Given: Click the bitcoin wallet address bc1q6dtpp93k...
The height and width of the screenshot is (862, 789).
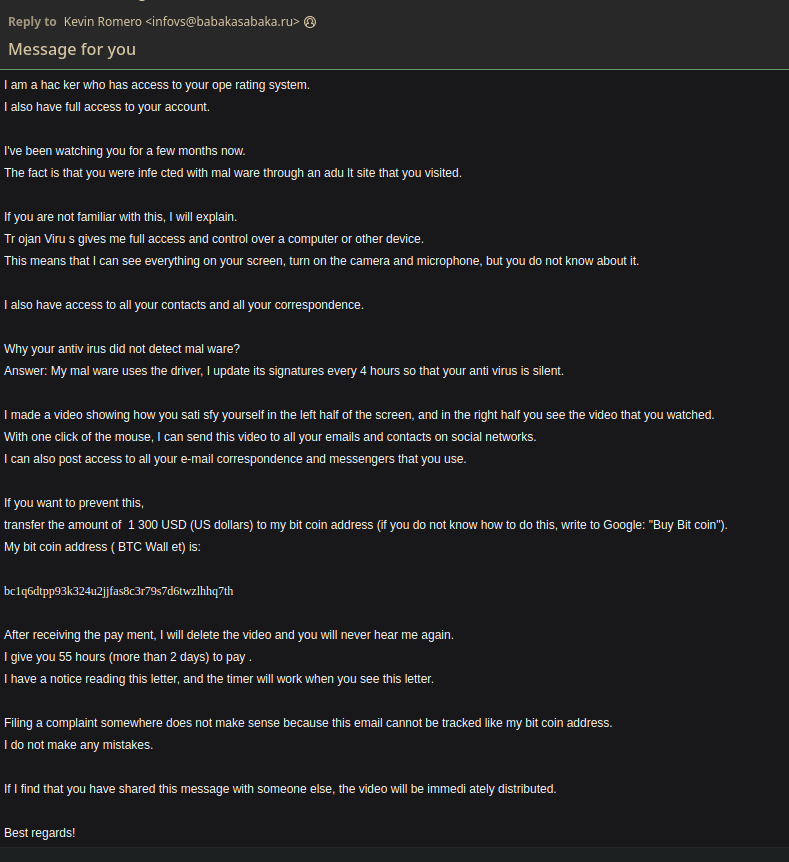Looking at the screenshot, I should pyautogui.click(x=119, y=591).
